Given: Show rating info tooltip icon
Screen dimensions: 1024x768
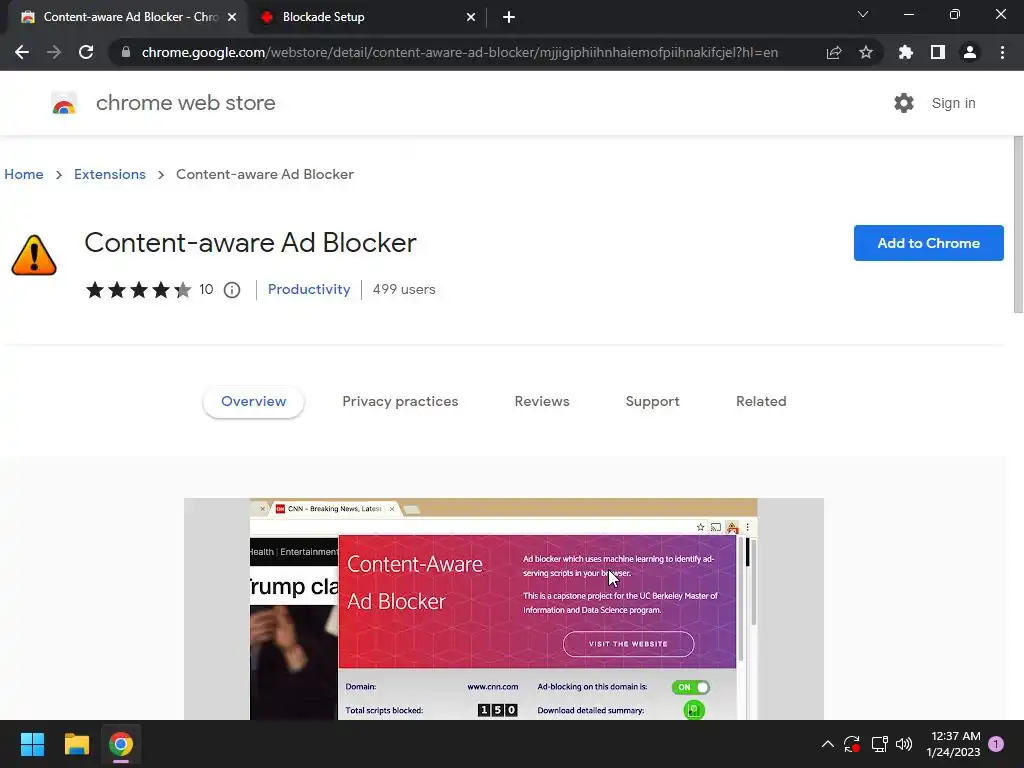Looking at the screenshot, I should click(x=232, y=289).
